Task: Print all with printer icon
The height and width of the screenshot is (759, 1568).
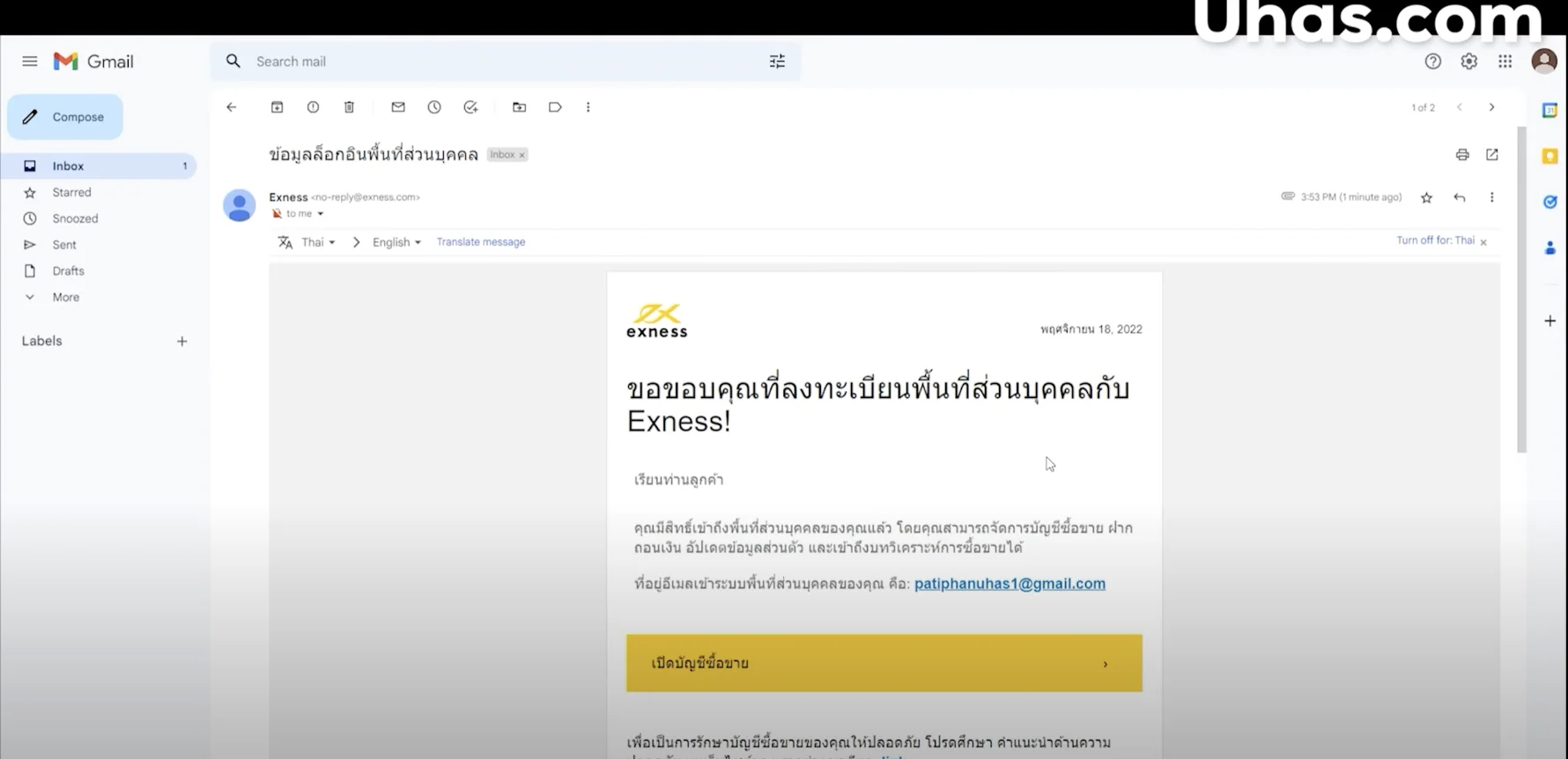Action: point(1462,155)
